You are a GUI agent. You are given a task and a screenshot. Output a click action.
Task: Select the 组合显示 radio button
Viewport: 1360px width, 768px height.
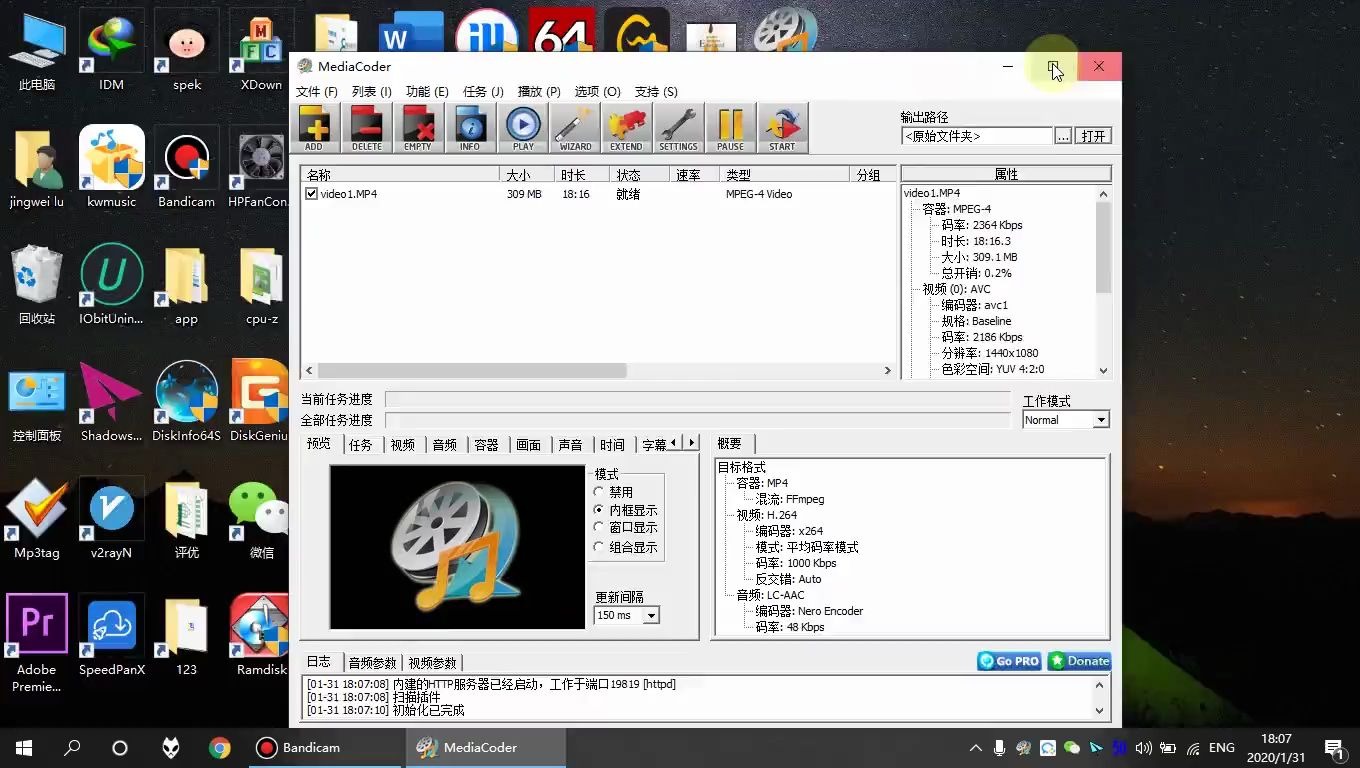pos(599,547)
